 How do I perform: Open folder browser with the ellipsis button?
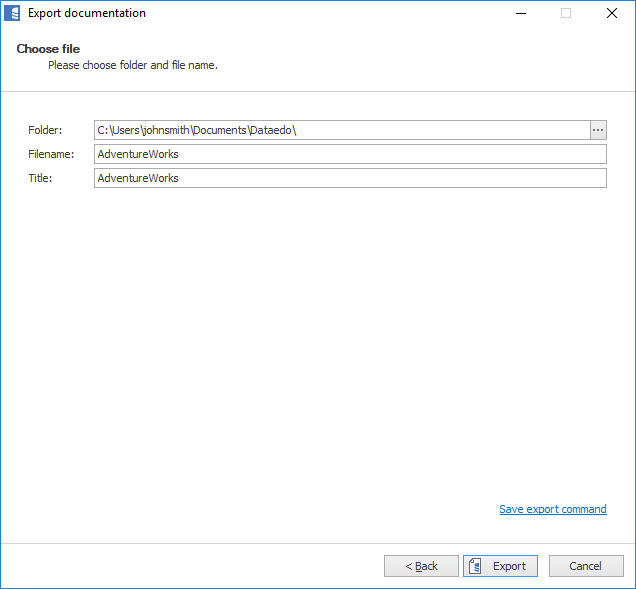[598, 130]
